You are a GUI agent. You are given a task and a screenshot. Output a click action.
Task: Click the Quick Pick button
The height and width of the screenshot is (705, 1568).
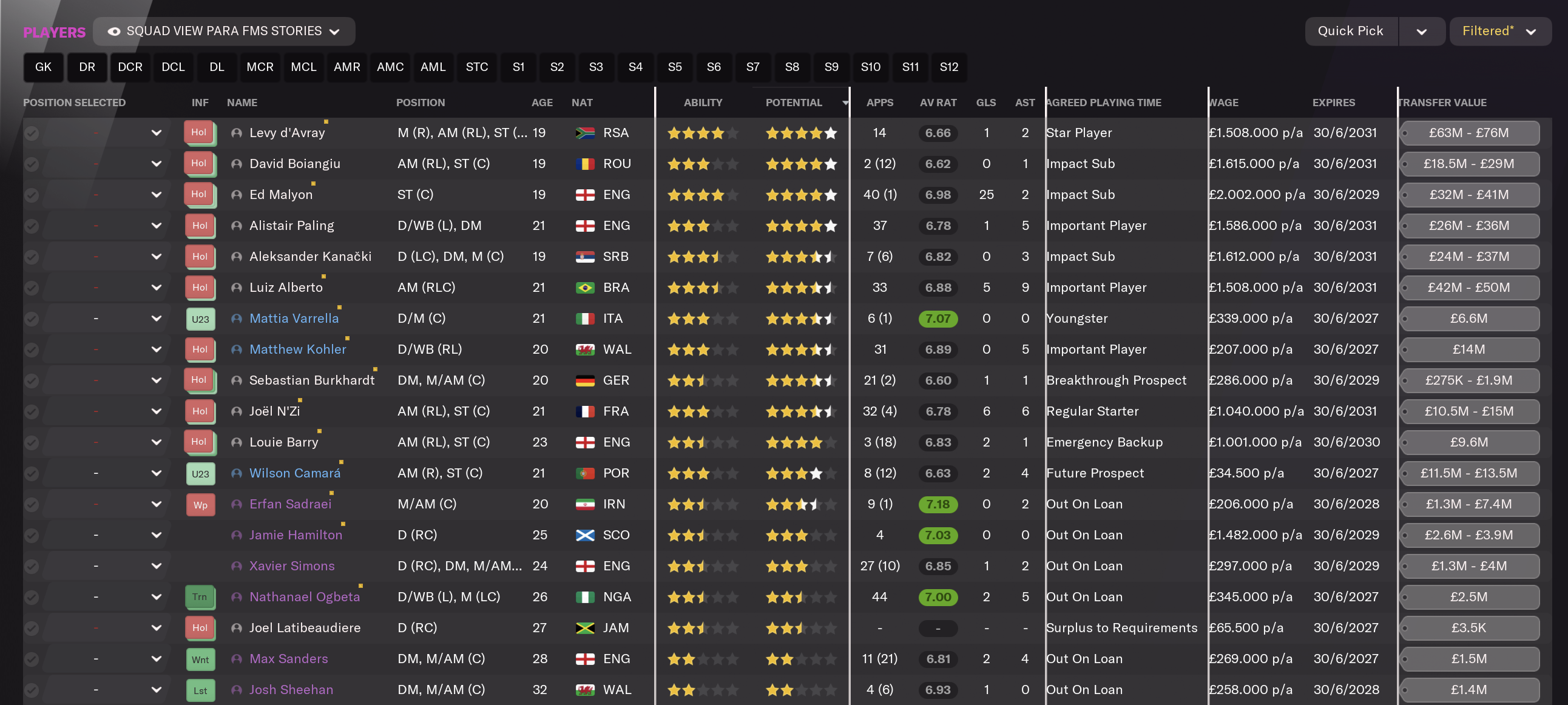1351,31
